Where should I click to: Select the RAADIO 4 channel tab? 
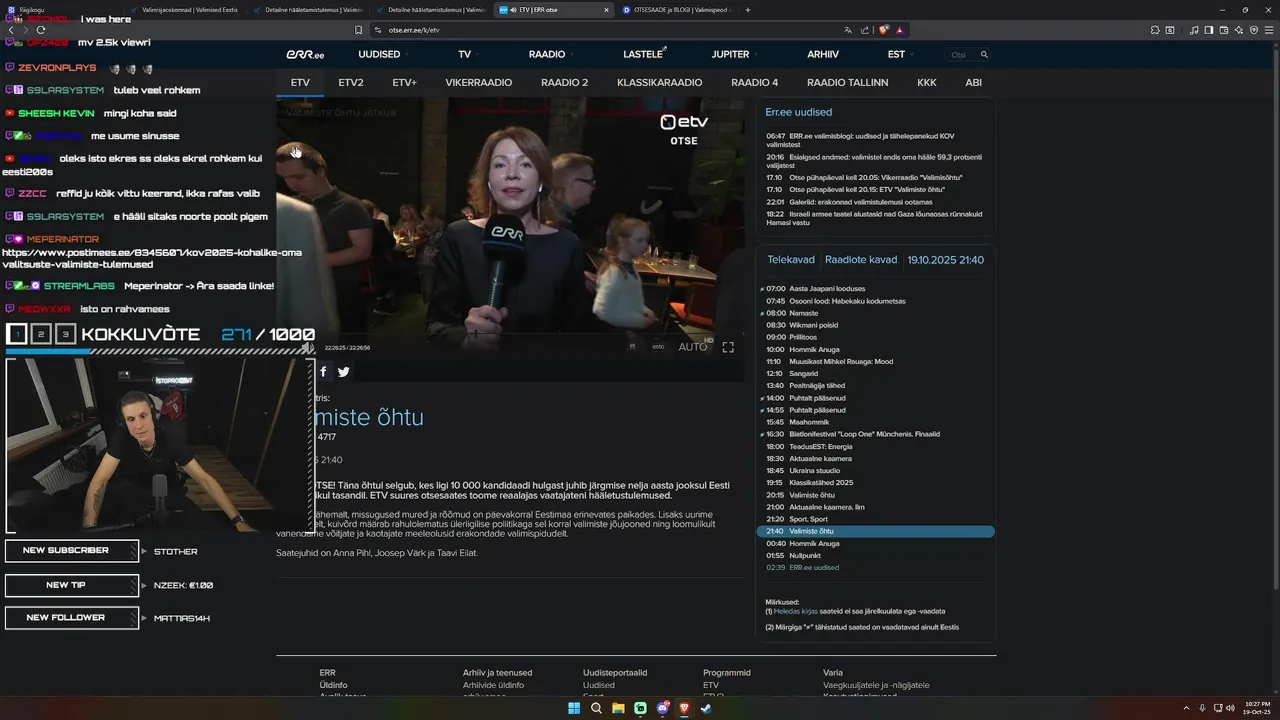click(754, 82)
